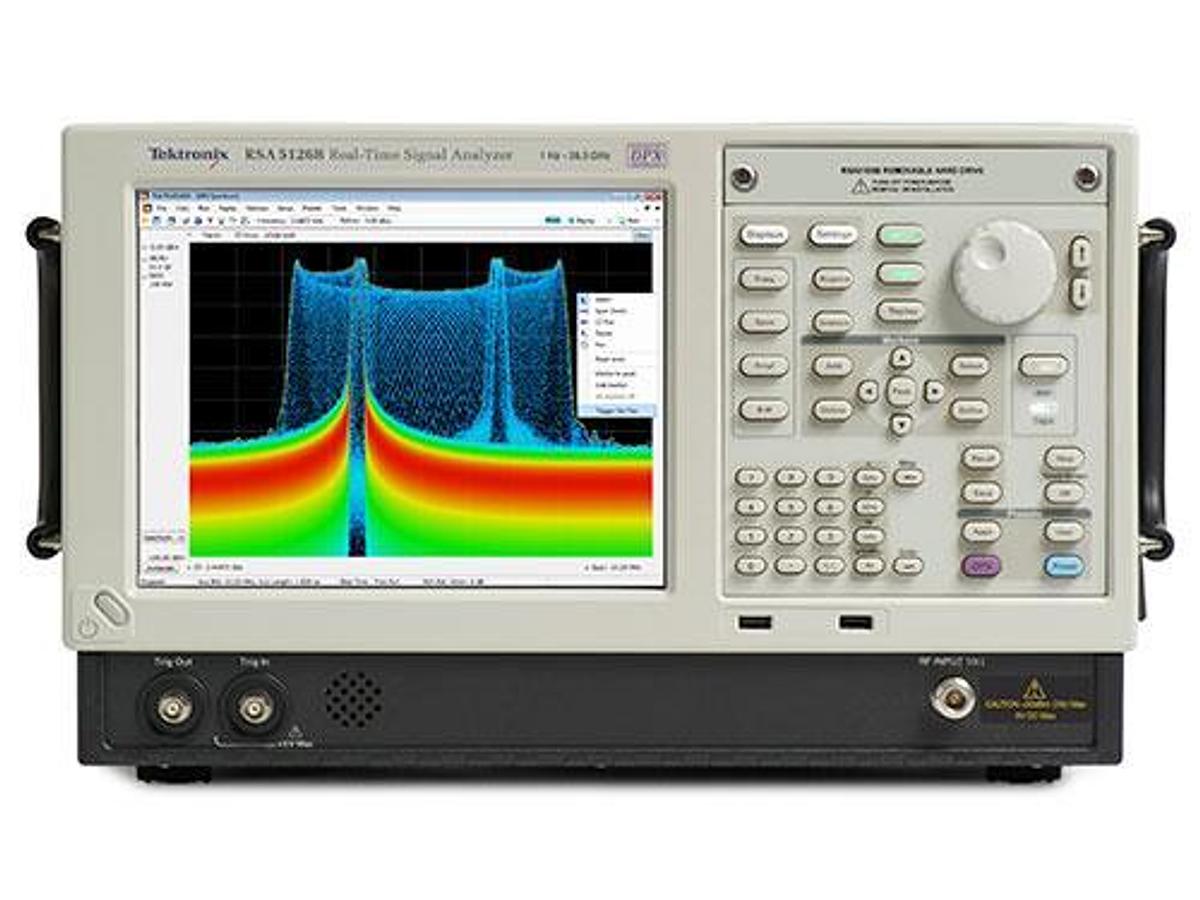Tap the 5 key on the numeric keypad
1200x900 pixels.
click(790, 506)
